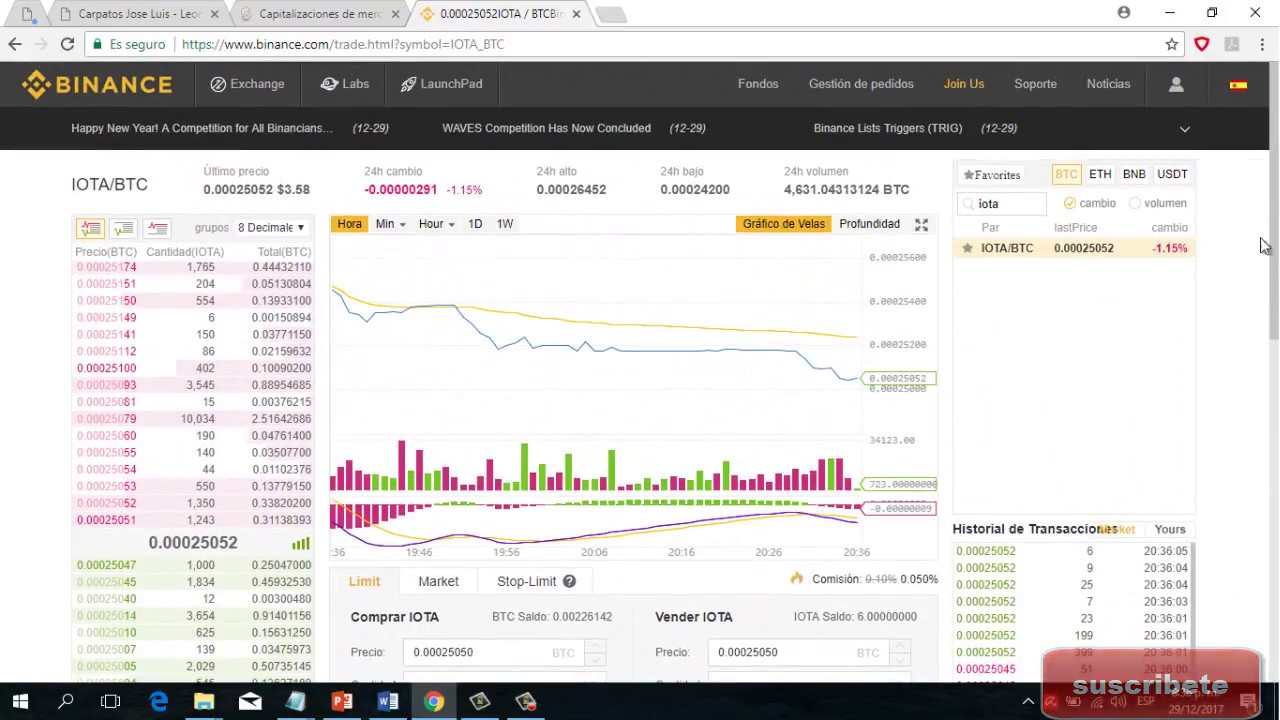Open the Favorites market list
1280x720 pixels.
point(991,175)
